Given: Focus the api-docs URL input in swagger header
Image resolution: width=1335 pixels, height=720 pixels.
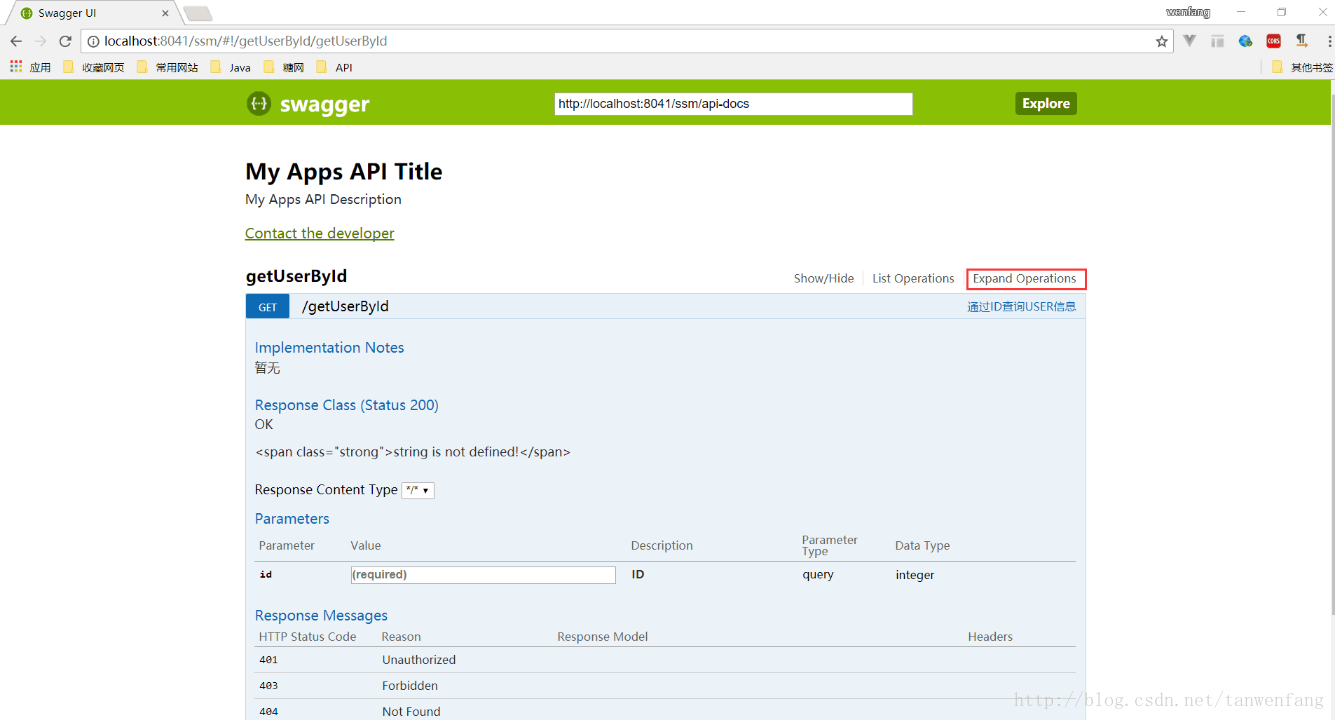Looking at the screenshot, I should click(x=734, y=104).
